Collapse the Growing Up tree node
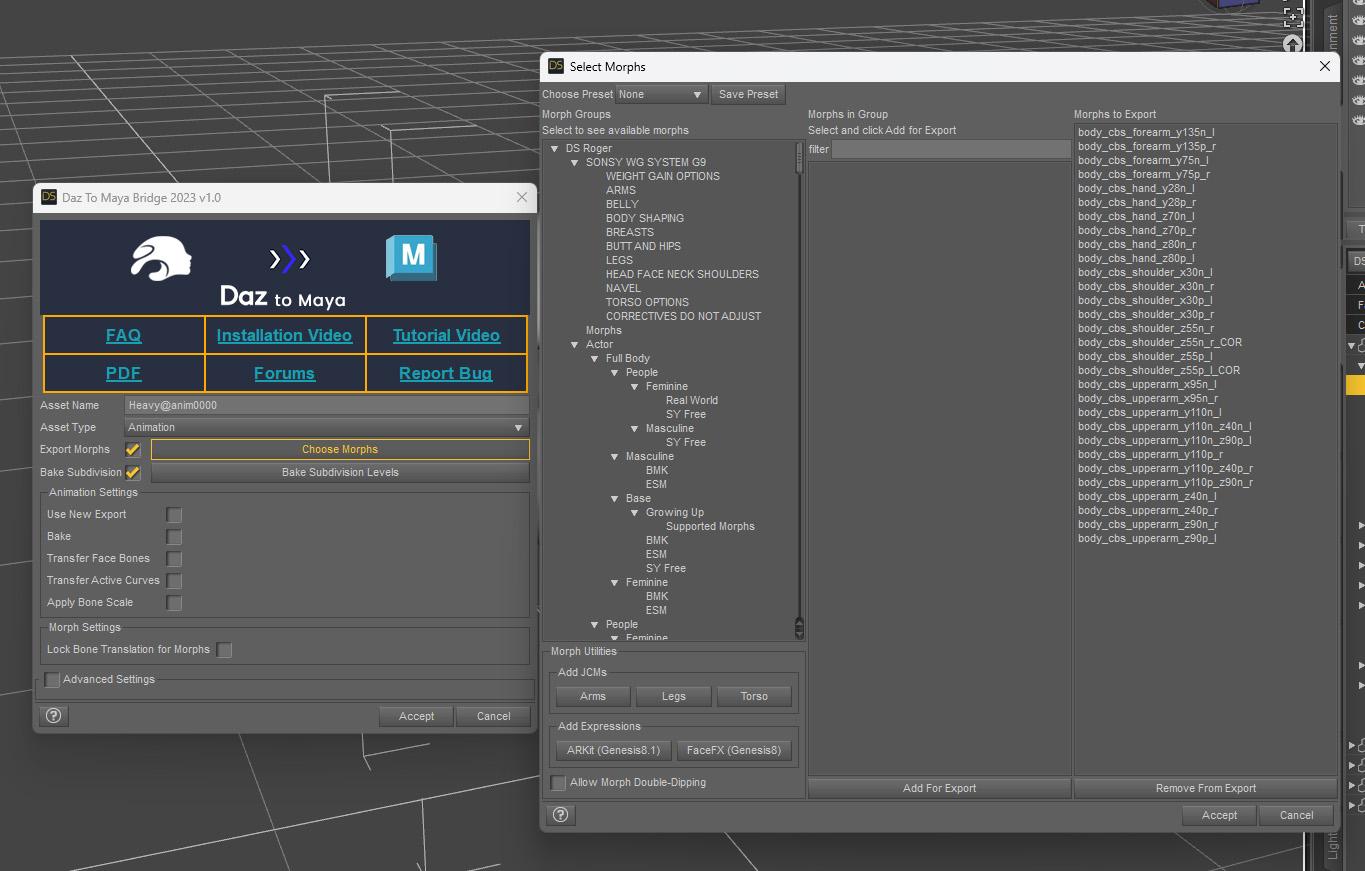 pos(635,513)
